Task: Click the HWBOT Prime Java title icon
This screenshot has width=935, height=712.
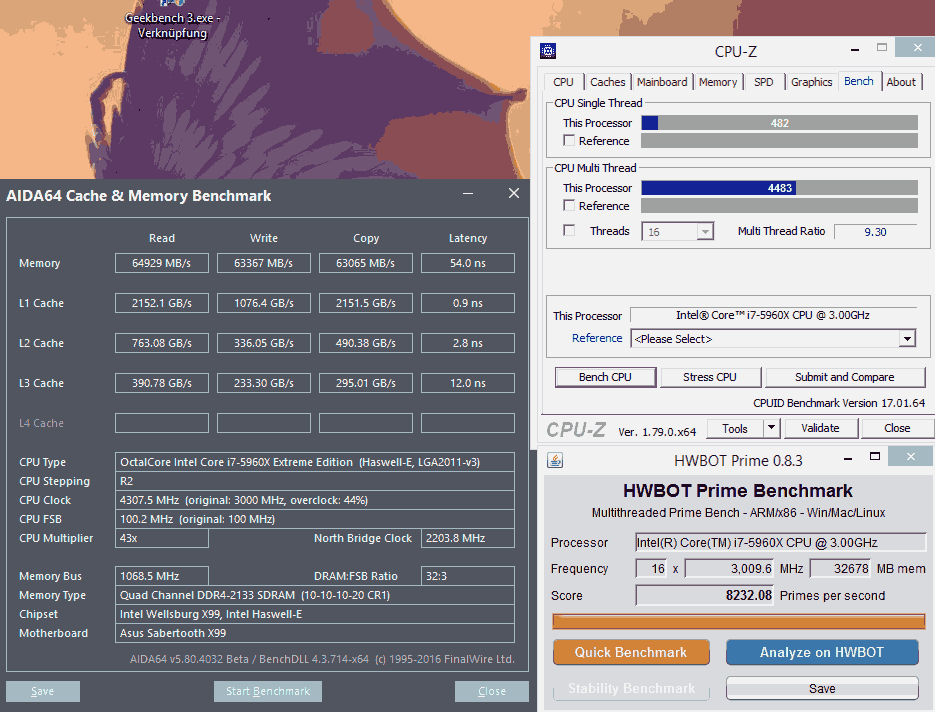Action: tap(555, 460)
